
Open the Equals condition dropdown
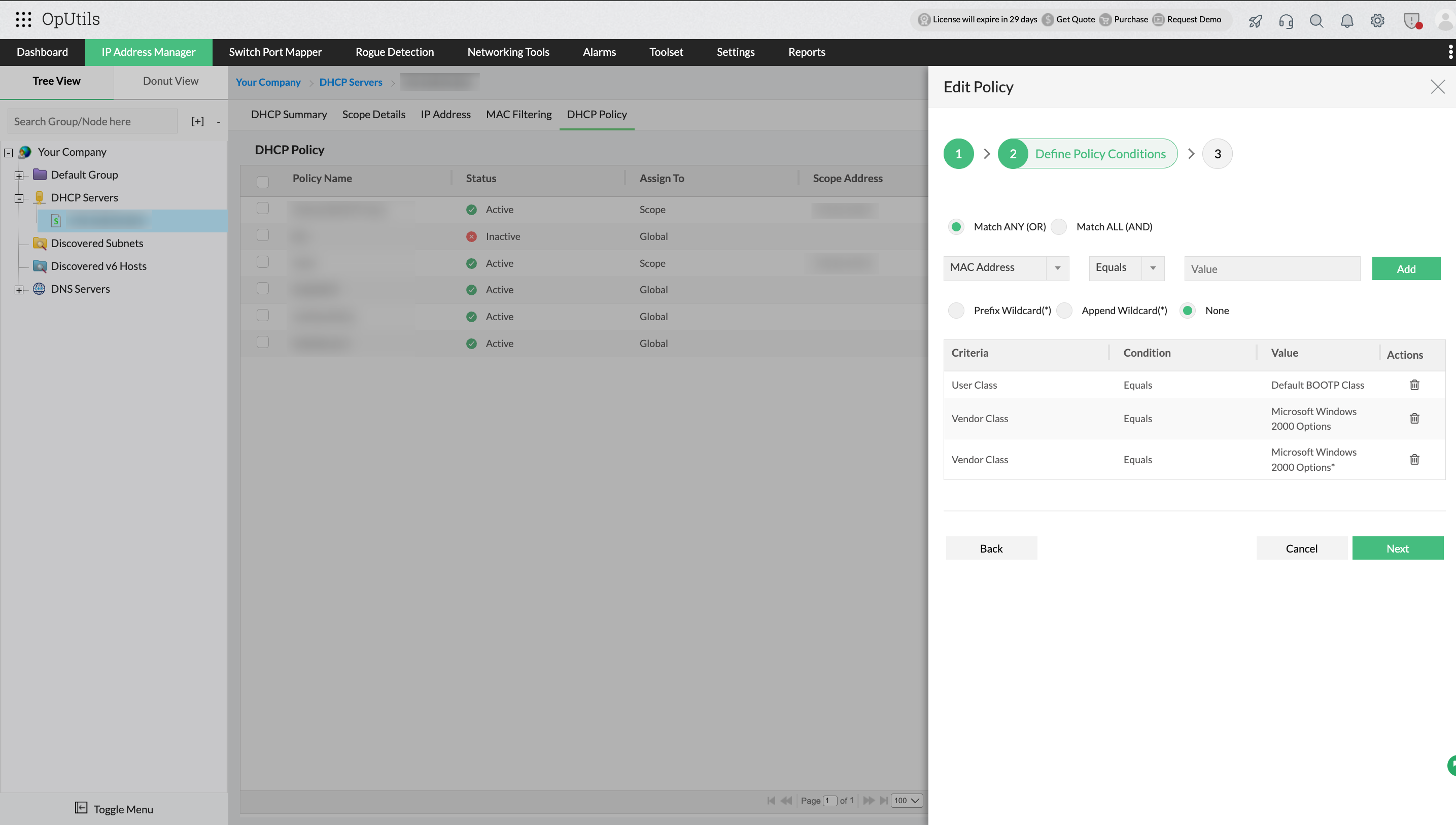click(x=1126, y=268)
